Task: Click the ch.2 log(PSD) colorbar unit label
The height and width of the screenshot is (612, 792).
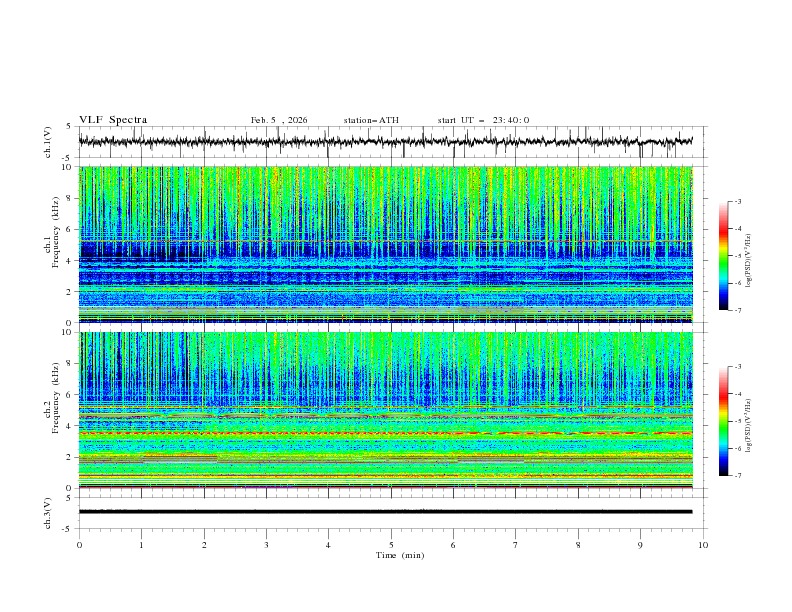Action: 749,425
